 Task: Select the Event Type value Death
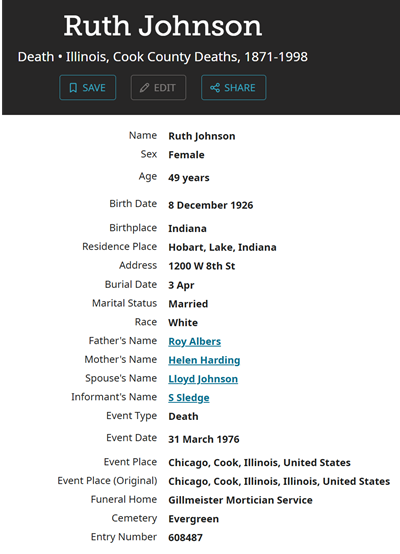pyautogui.click(x=183, y=417)
